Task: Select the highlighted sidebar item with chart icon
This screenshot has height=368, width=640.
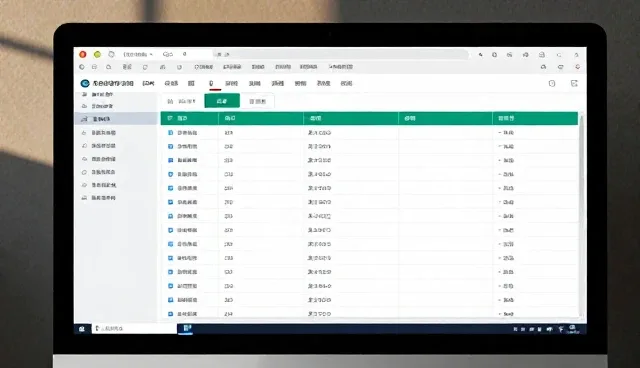Action: point(116,119)
